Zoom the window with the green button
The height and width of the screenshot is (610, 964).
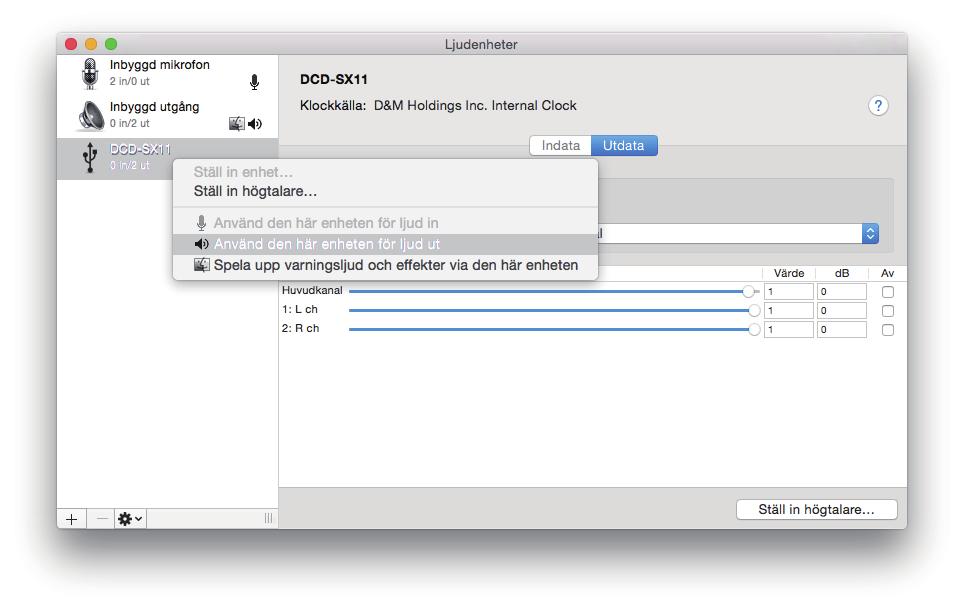(x=111, y=44)
